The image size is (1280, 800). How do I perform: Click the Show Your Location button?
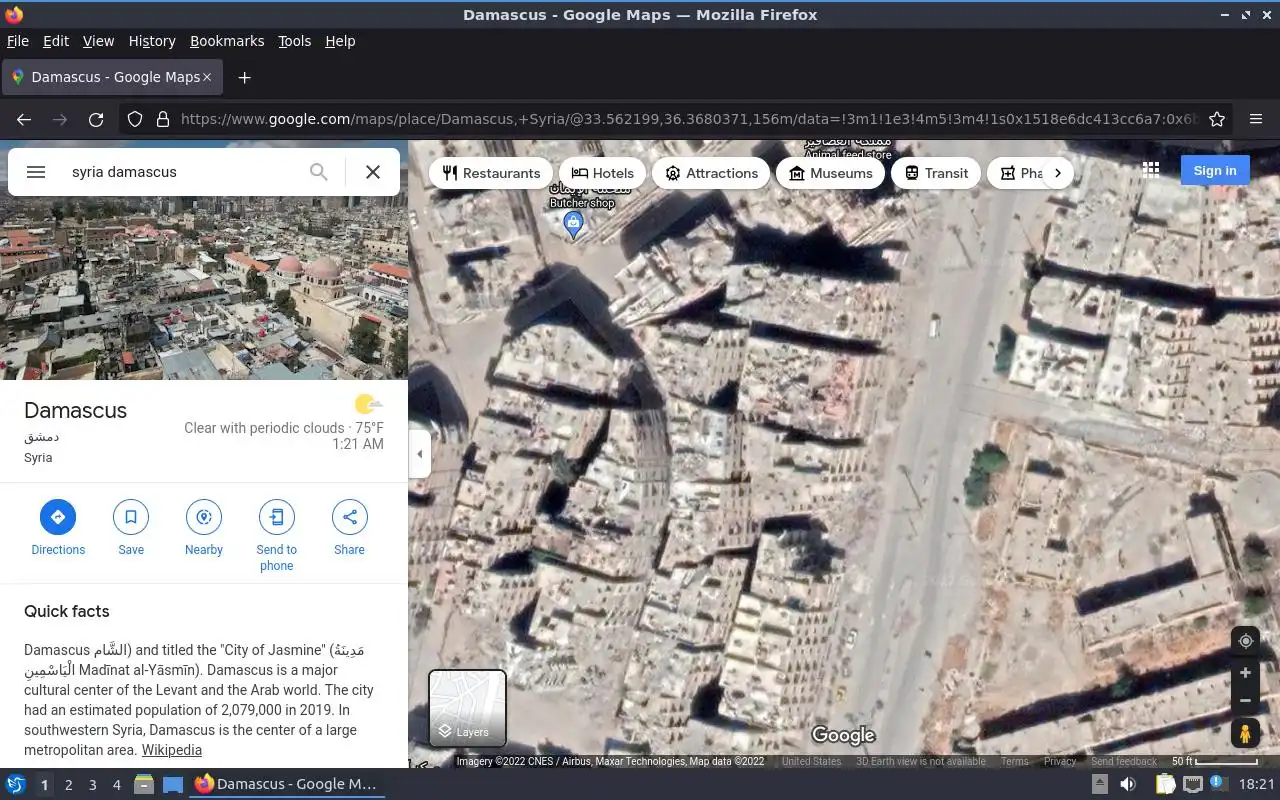point(1245,641)
